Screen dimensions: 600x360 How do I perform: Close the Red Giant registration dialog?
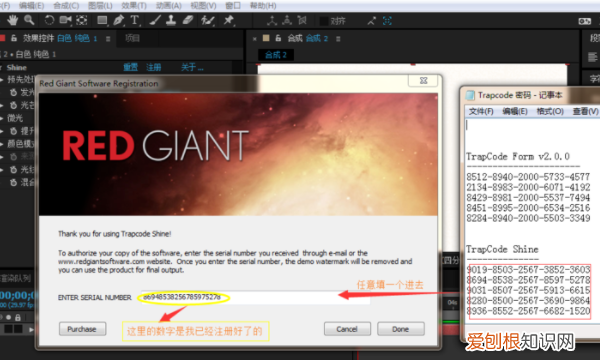coord(423,81)
